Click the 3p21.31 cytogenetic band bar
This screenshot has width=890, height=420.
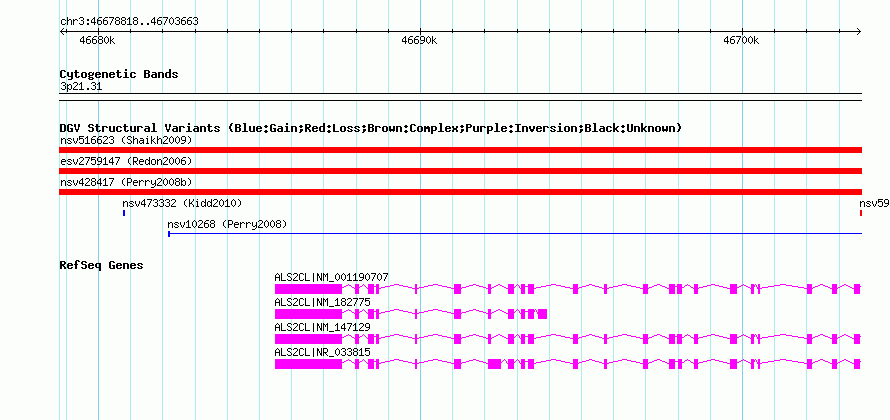[460, 97]
